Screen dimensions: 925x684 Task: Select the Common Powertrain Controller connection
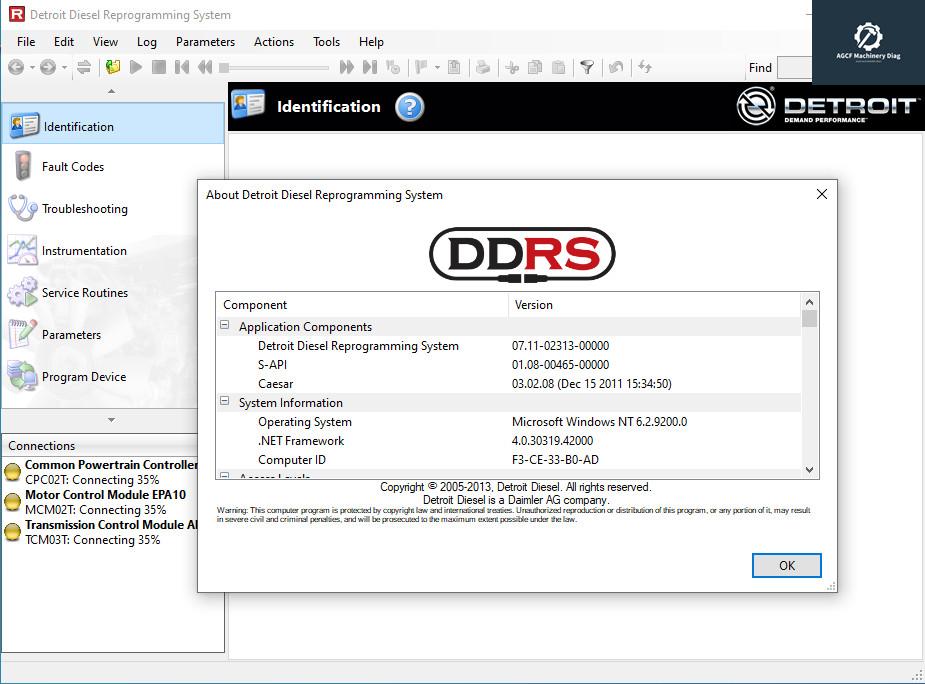pyautogui.click(x=110, y=465)
